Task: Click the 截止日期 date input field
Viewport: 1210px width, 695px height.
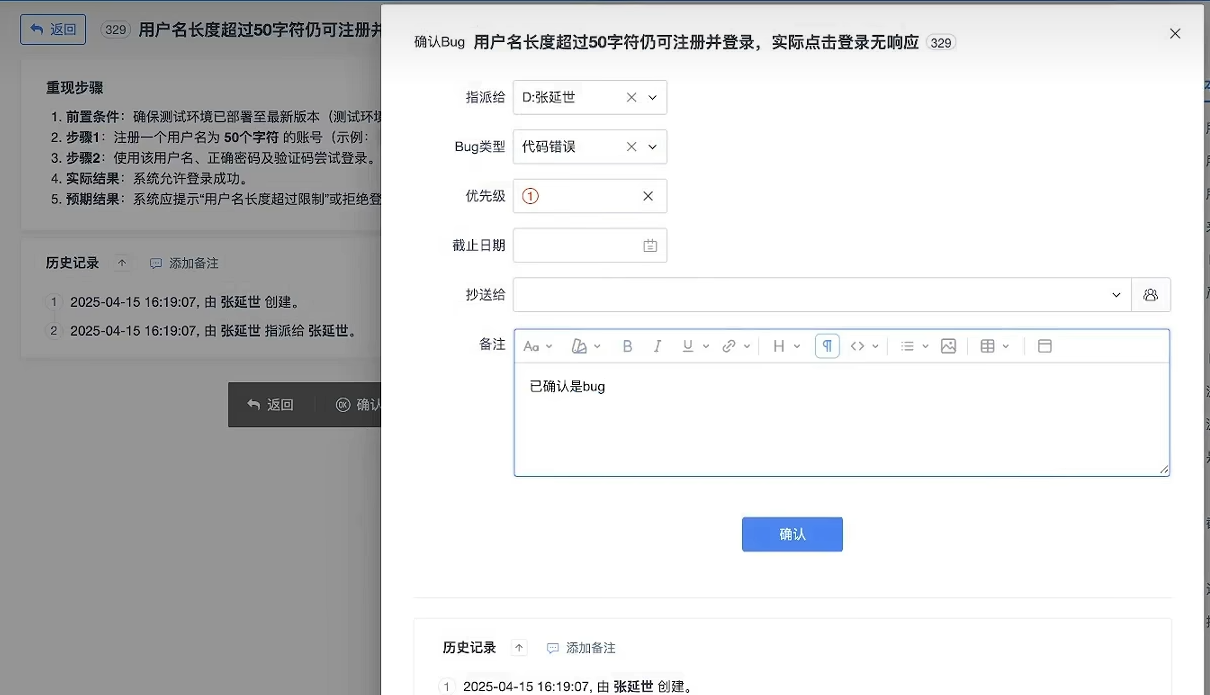Action: click(590, 245)
